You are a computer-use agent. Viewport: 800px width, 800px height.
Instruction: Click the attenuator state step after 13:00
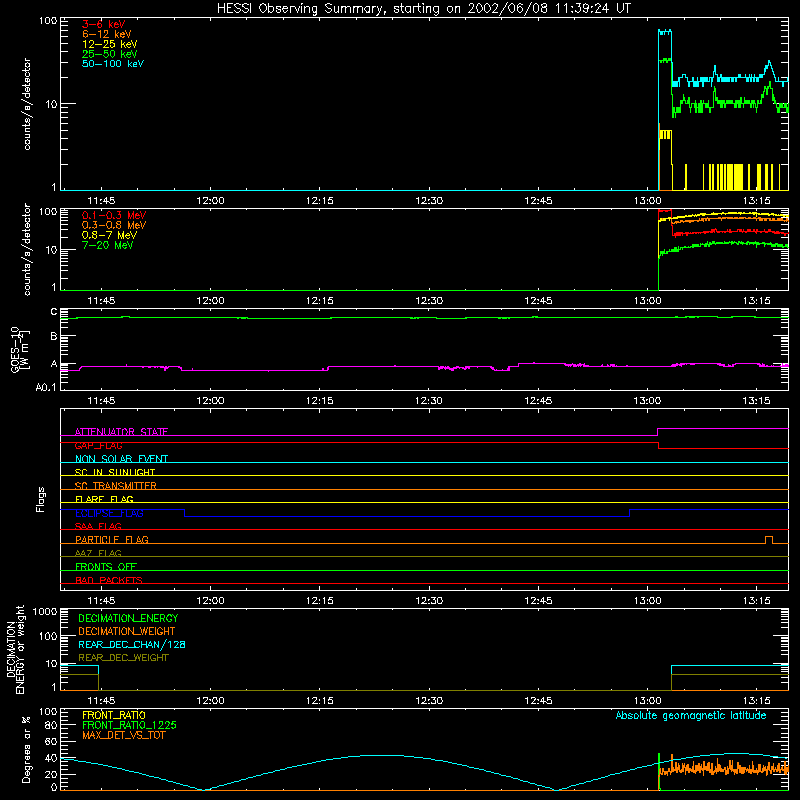pyautogui.click(x=658, y=432)
